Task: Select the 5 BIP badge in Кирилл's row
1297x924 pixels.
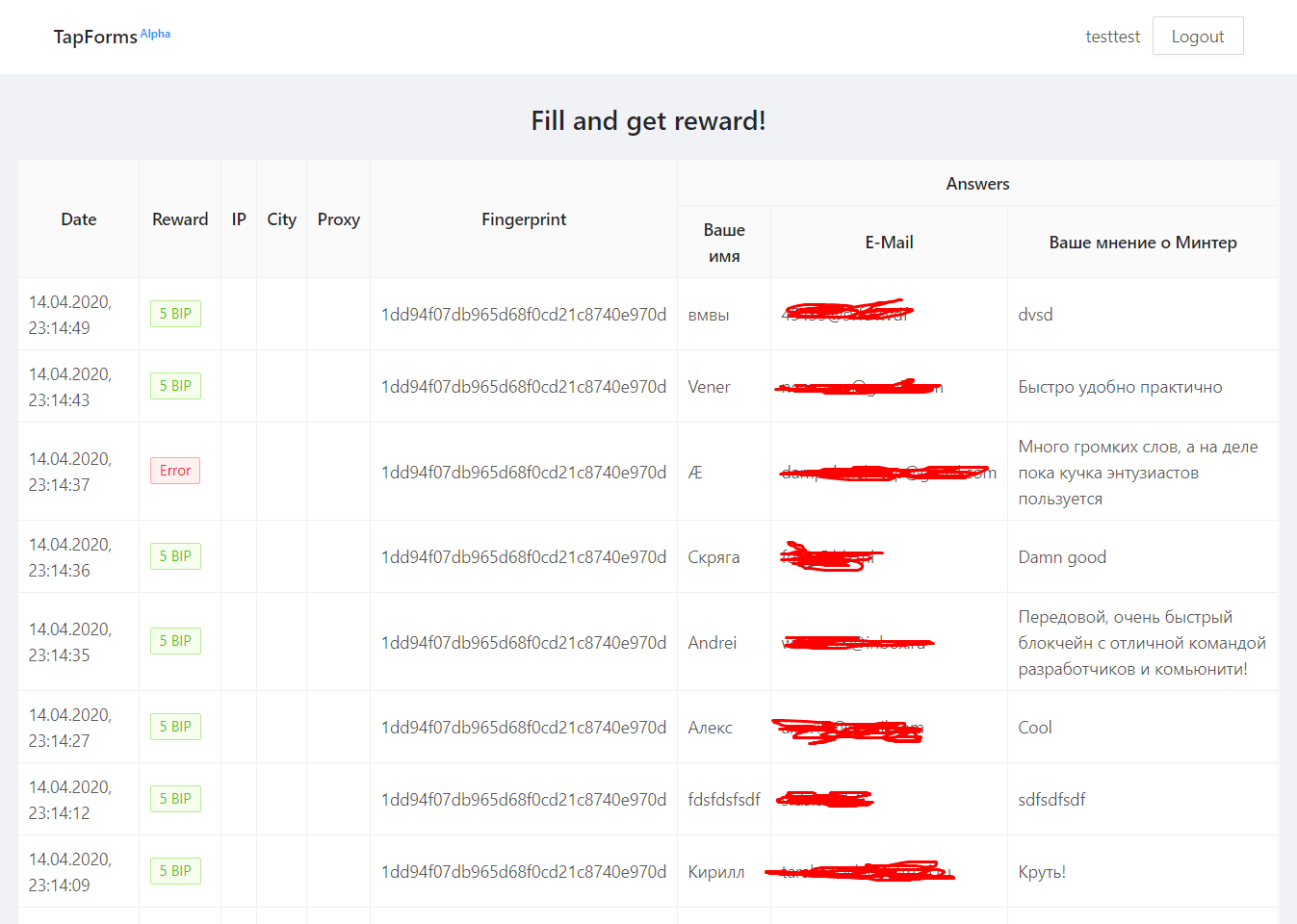Action: click(x=175, y=871)
